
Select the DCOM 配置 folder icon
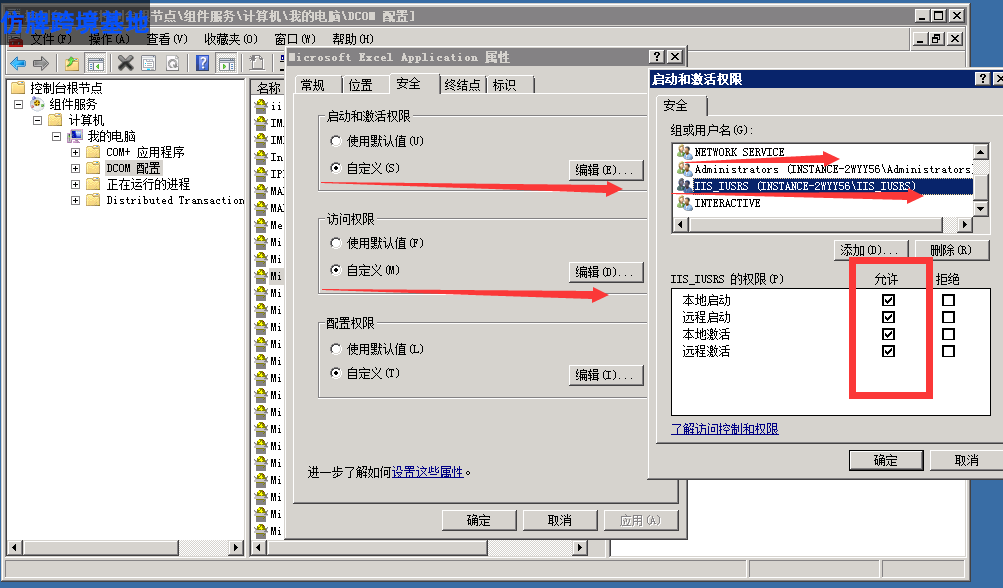point(93,168)
